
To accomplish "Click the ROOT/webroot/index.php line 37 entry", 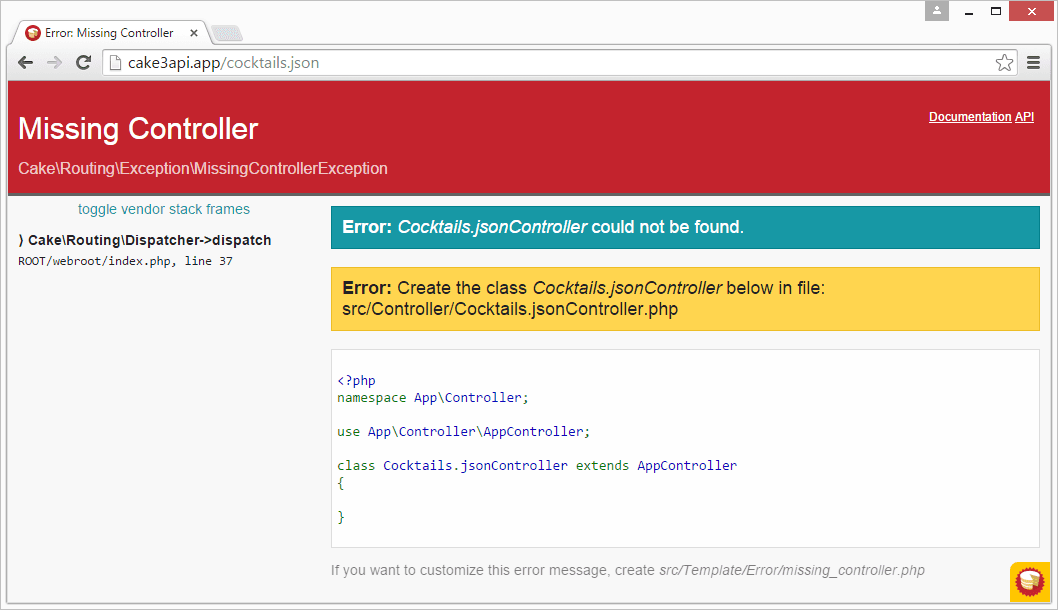I will 125,261.
